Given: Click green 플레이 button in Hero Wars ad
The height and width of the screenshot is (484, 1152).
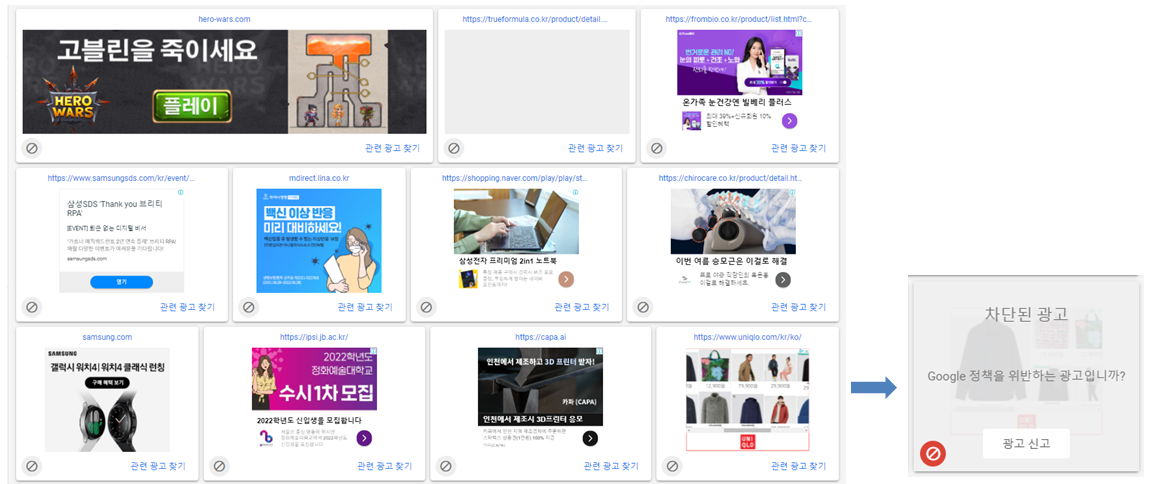Looking at the screenshot, I should pos(192,106).
